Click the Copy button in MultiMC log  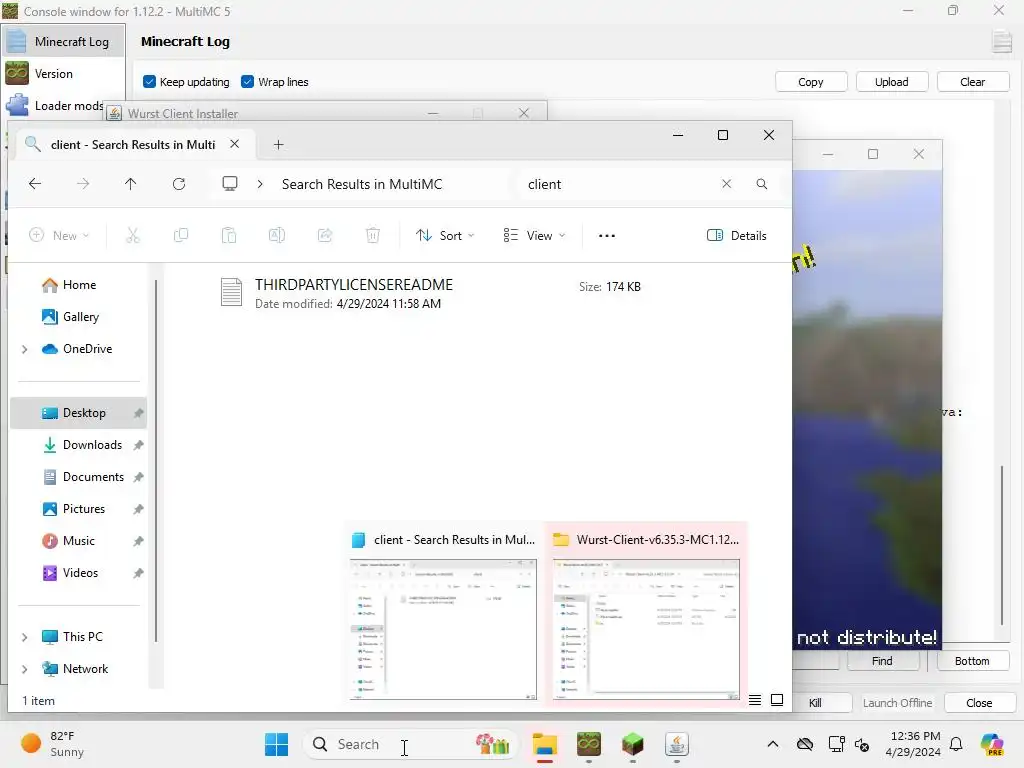coord(810,82)
